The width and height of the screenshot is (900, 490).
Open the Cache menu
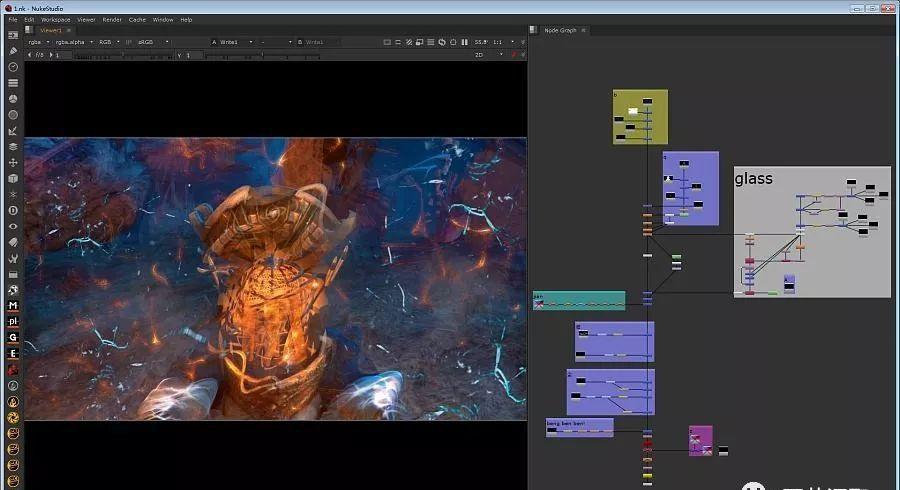click(137, 20)
